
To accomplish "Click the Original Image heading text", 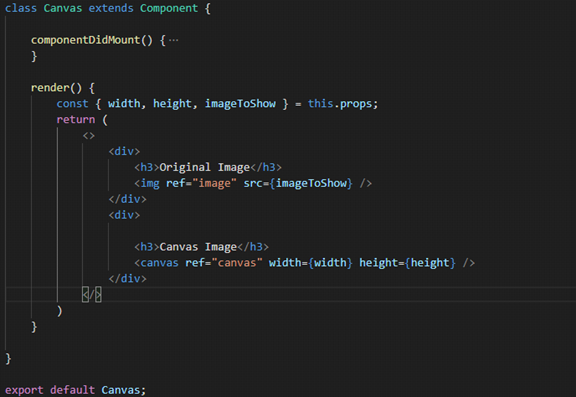I will tap(205, 167).
